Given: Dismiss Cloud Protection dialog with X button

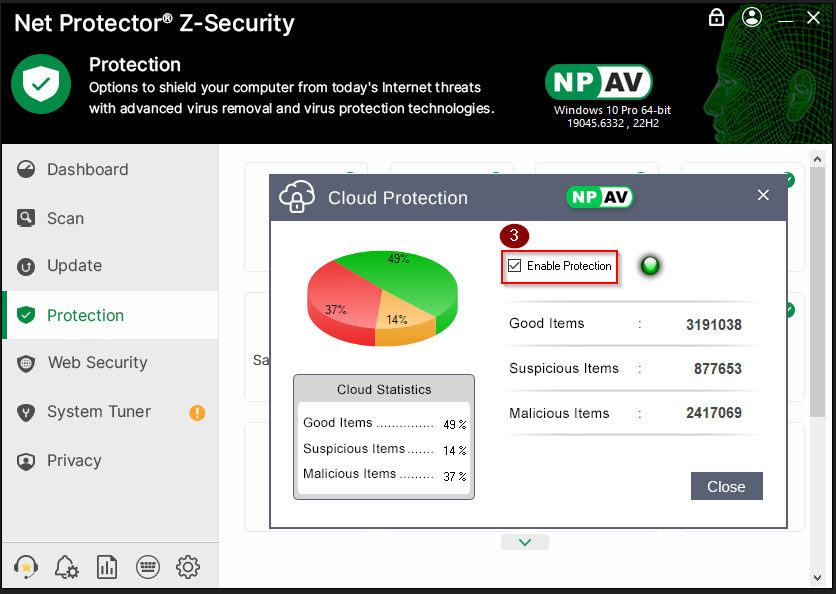Looking at the screenshot, I should coord(763,196).
